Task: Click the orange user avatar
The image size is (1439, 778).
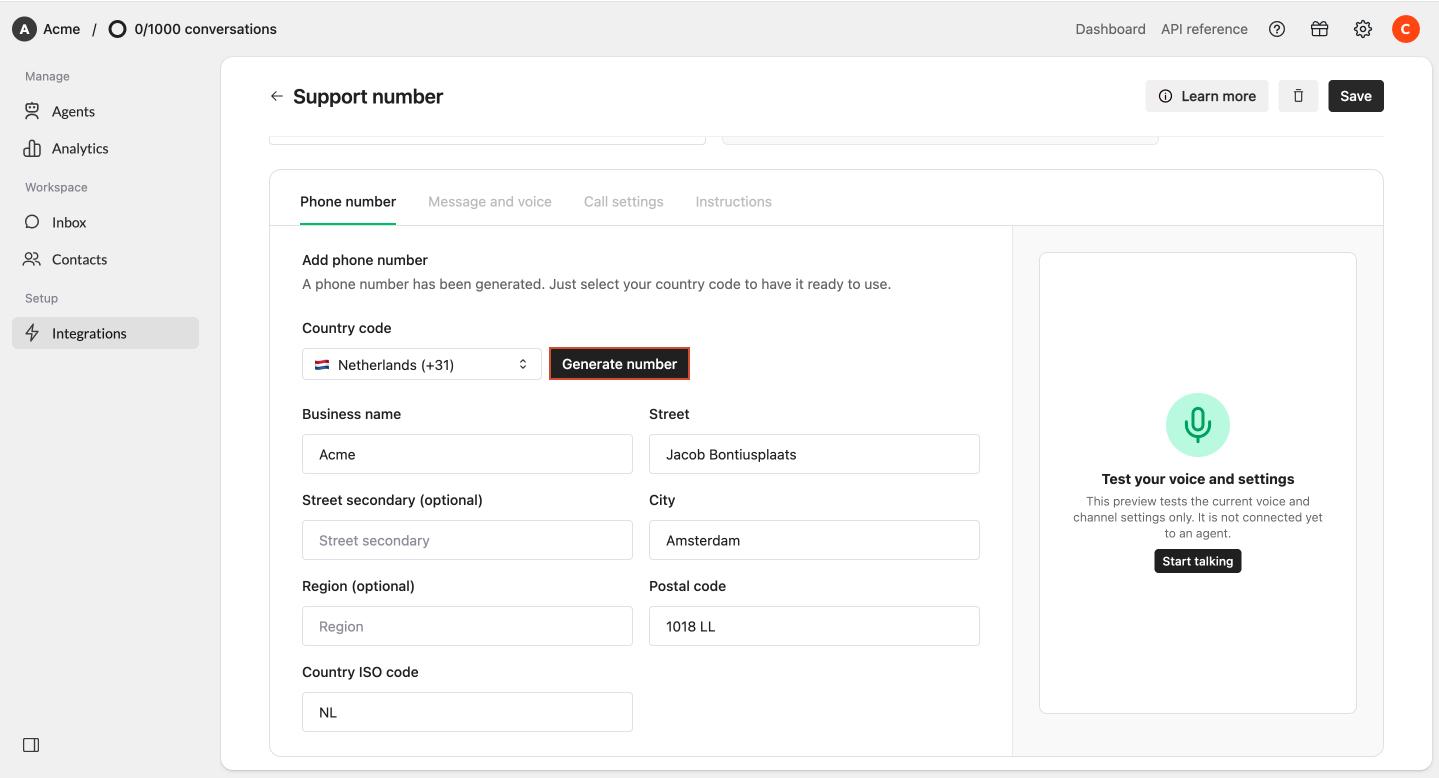Action: click(1406, 29)
